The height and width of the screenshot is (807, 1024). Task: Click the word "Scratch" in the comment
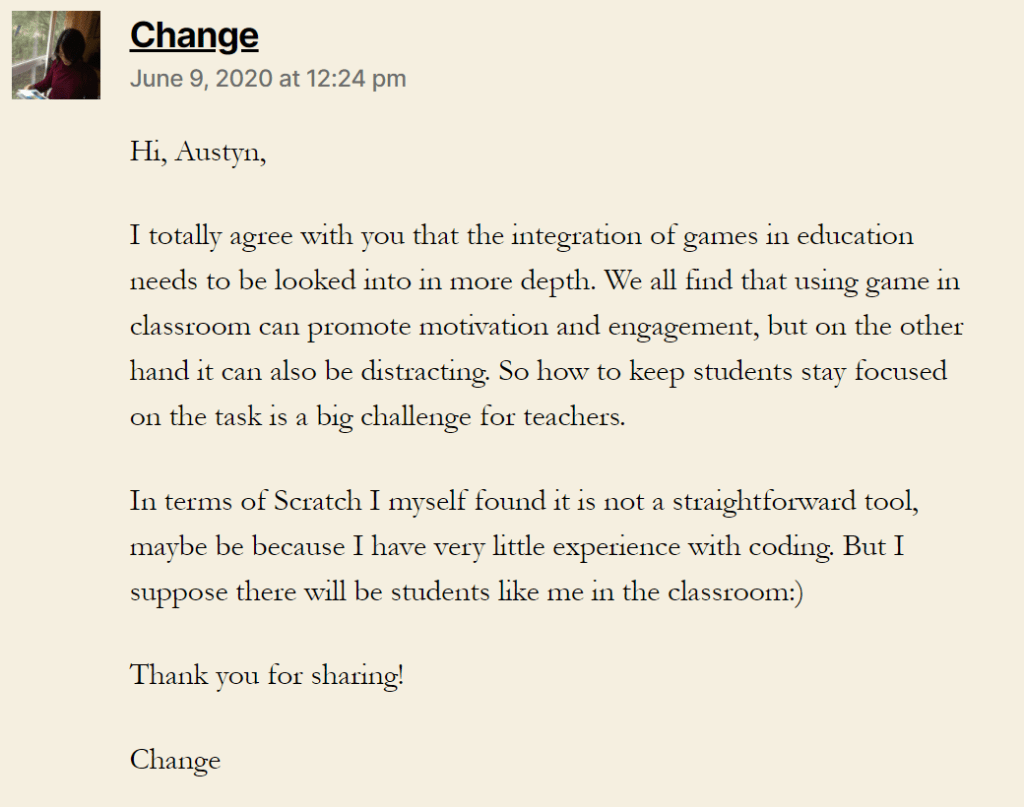point(318,501)
